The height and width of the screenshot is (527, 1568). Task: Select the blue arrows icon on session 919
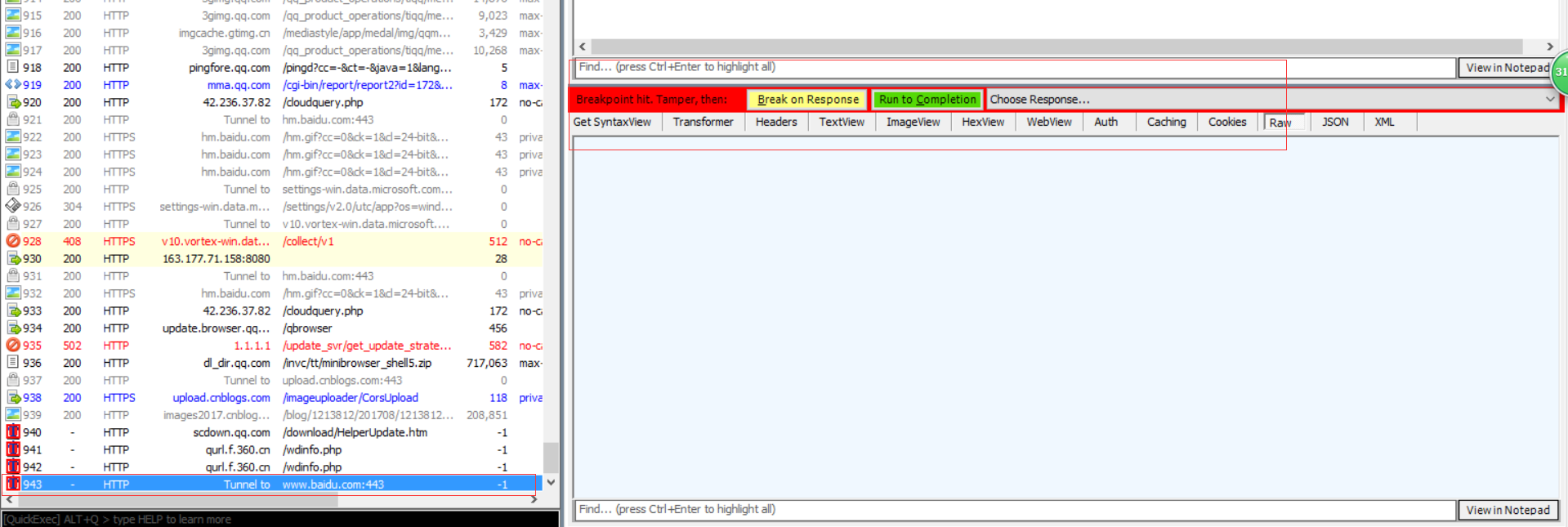pos(13,85)
